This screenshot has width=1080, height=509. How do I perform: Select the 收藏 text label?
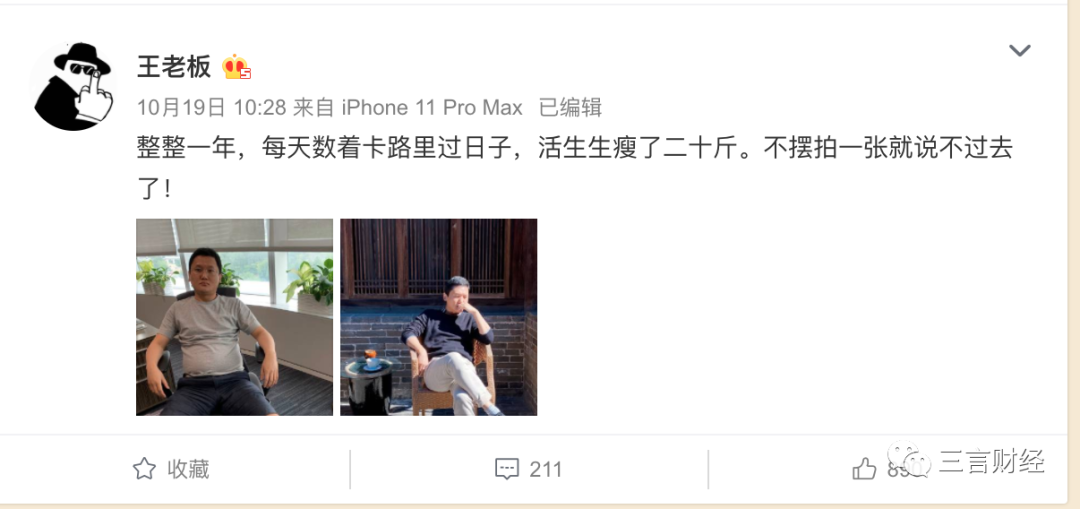pos(188,469)
